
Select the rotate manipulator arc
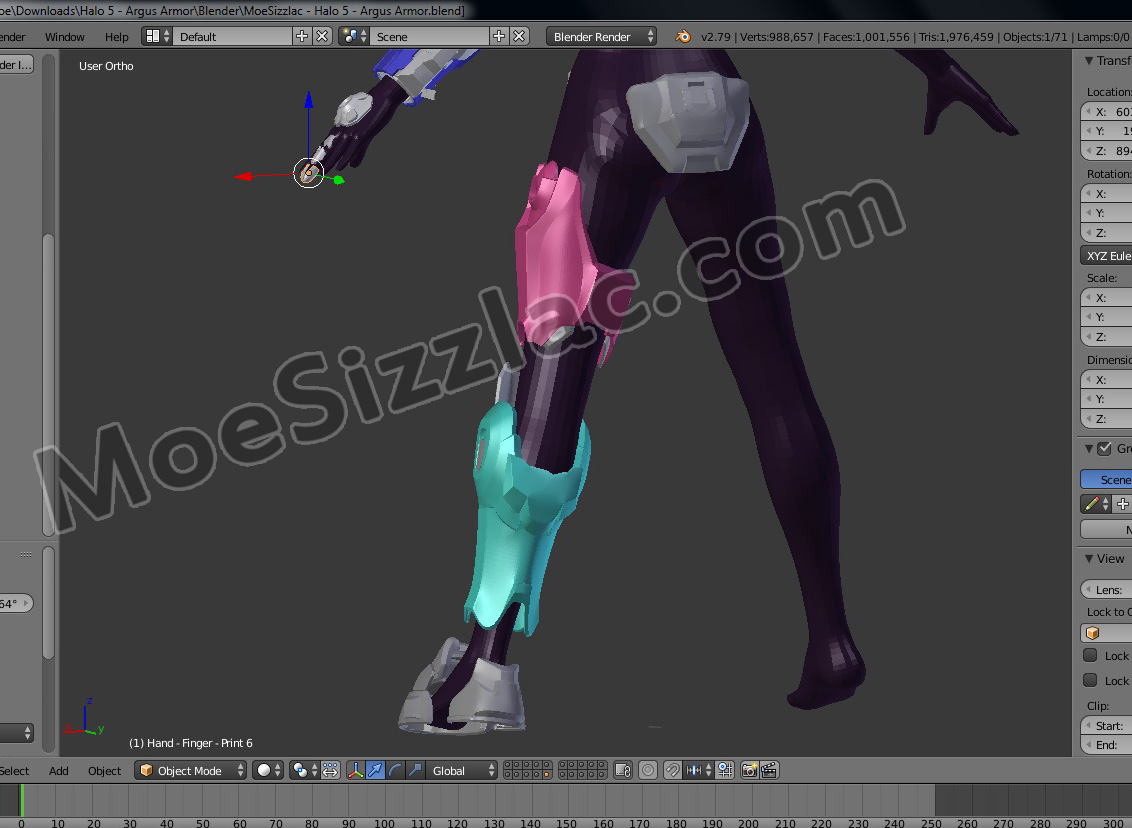[x=395, y=770]
